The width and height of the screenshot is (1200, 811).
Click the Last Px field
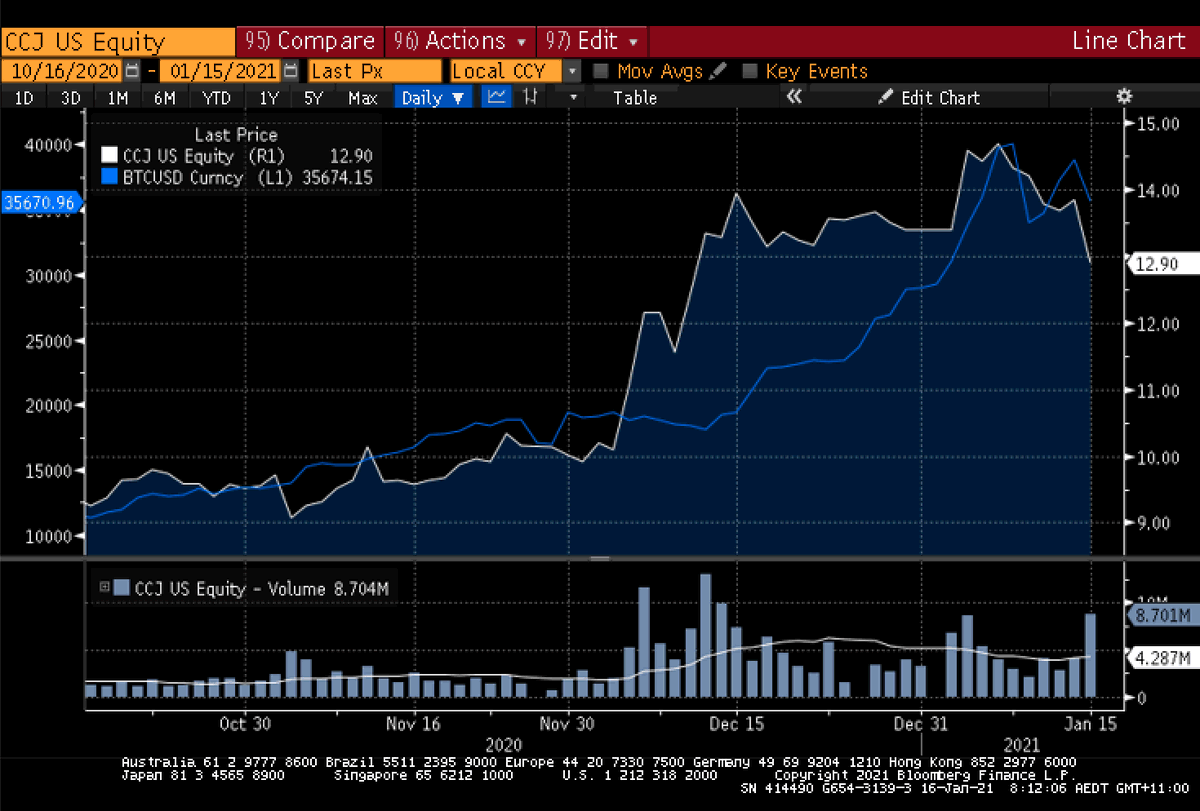click(374, 71)
